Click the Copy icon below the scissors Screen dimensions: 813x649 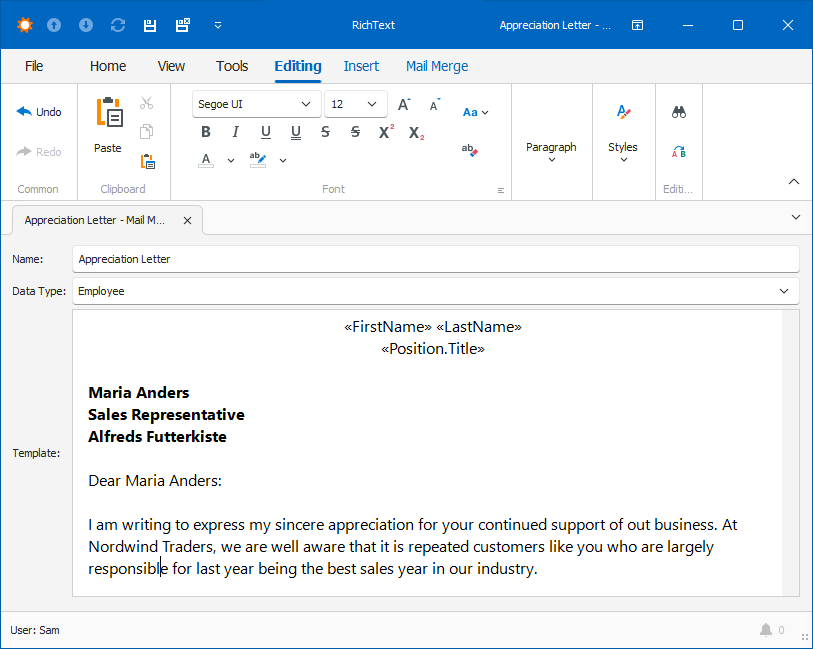pos(146,132)
